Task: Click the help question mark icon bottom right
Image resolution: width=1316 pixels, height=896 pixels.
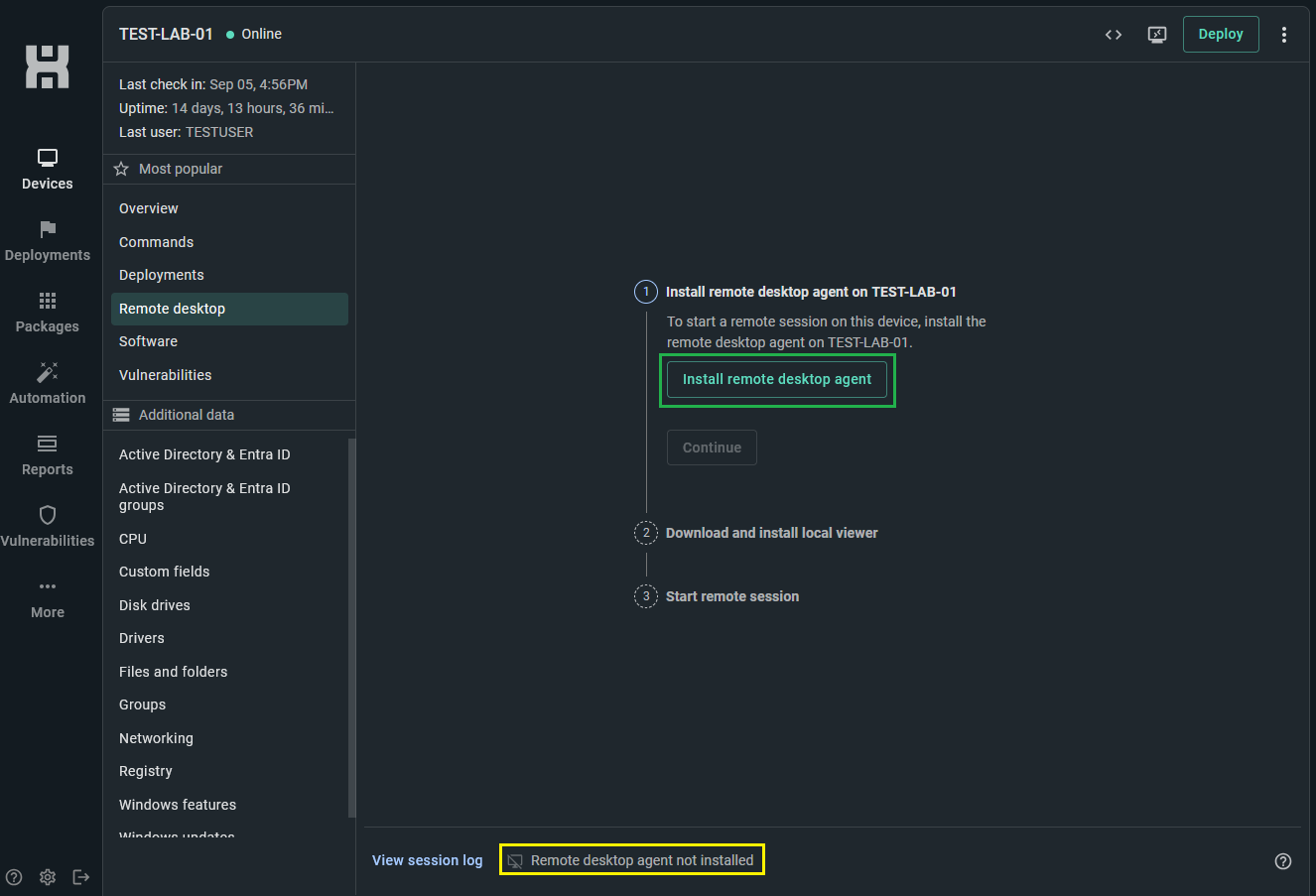Action: (1283, 861)
